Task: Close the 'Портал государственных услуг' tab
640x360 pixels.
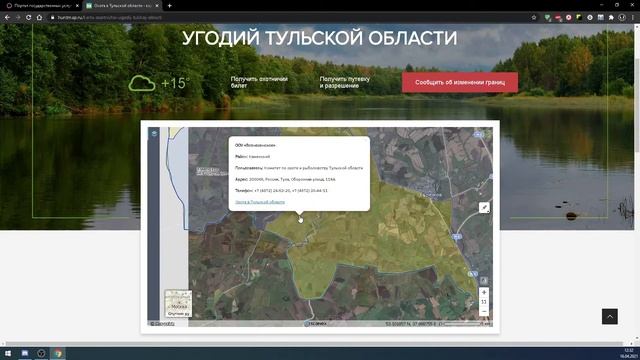Action: 77,6
